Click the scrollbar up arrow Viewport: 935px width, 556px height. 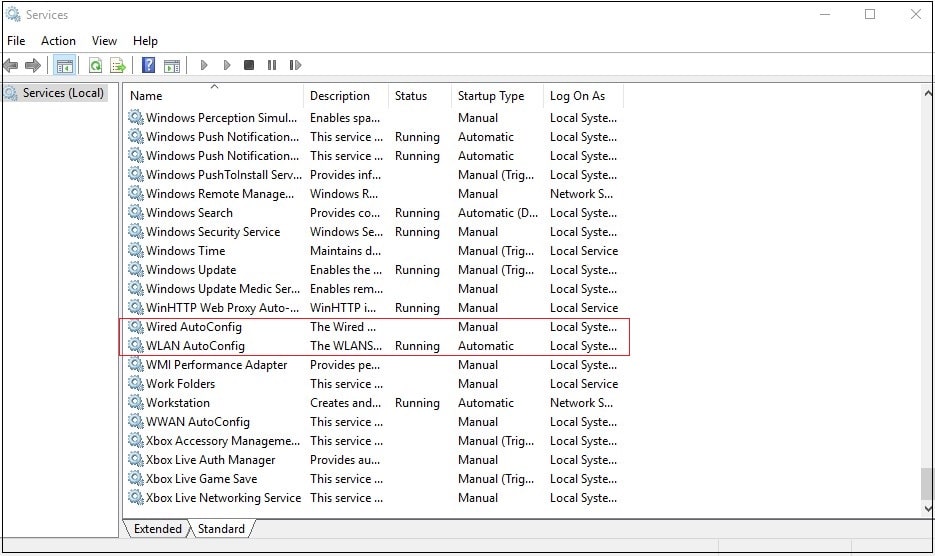pos(927,93)
